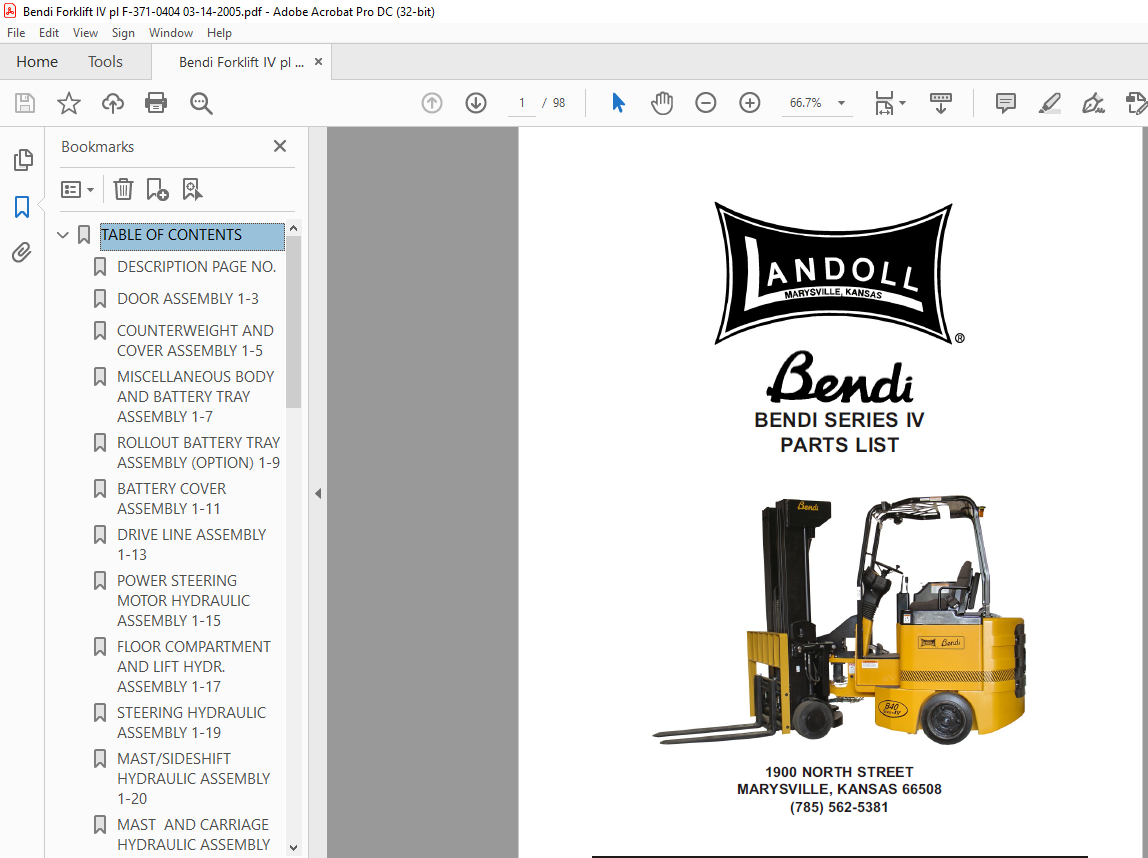Delete the selected bookmark with trash icon
This screenshot has width=1148, height=858.
pyautogui.click(x=123, y=190)
